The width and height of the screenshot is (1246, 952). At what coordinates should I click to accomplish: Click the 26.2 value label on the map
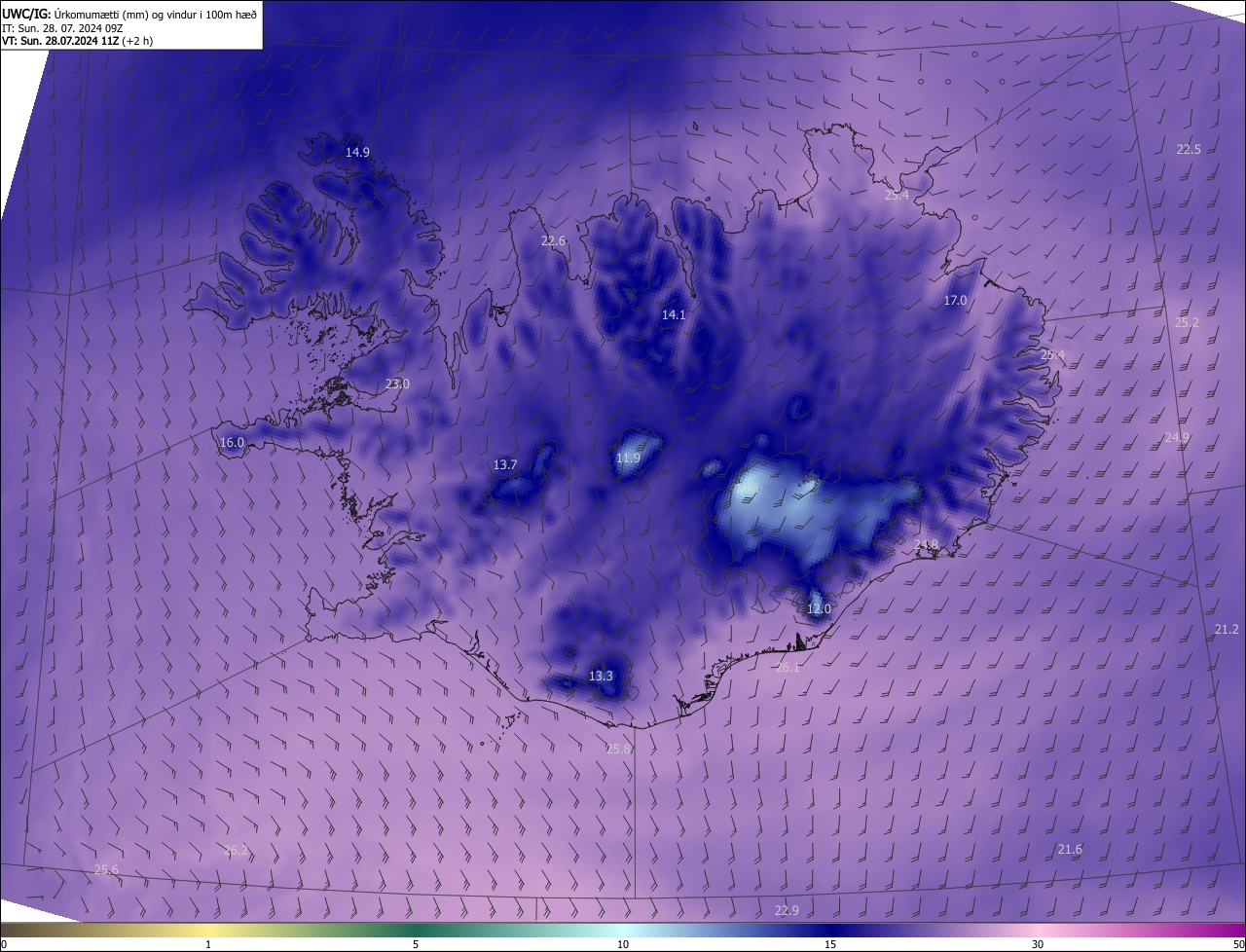[236, 850]
